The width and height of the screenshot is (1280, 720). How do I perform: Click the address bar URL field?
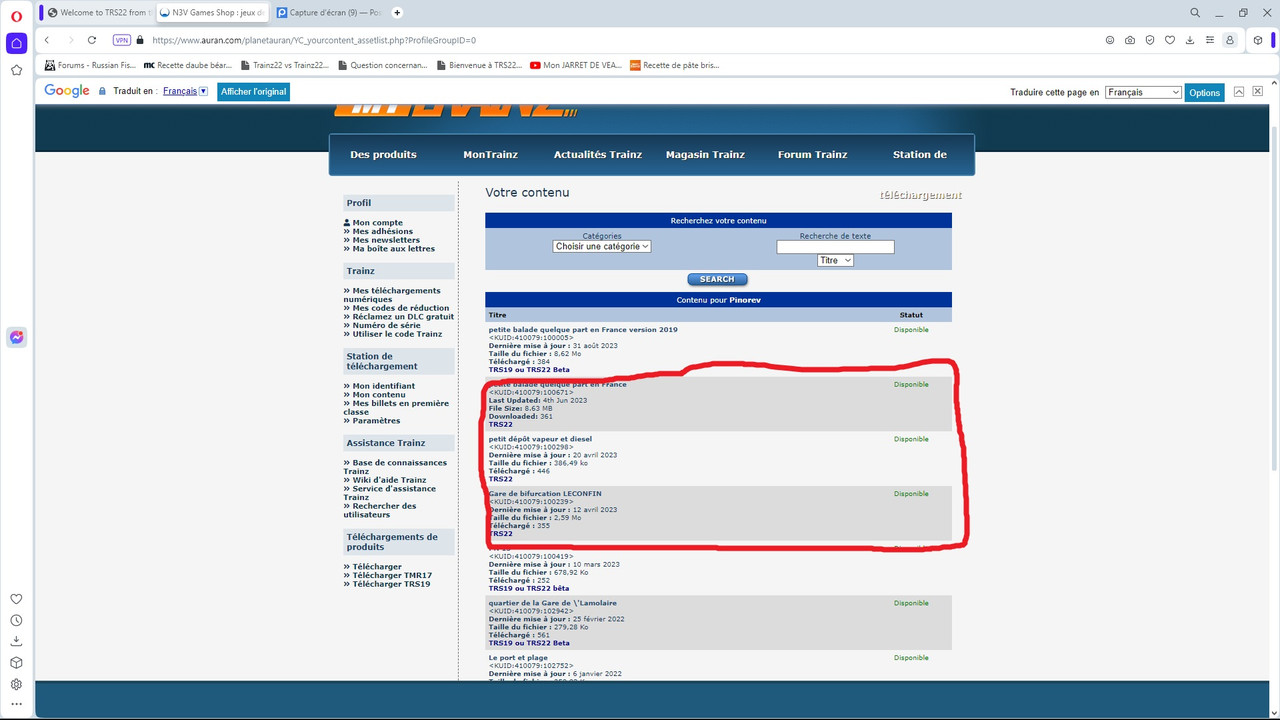[x=620, y=40]
